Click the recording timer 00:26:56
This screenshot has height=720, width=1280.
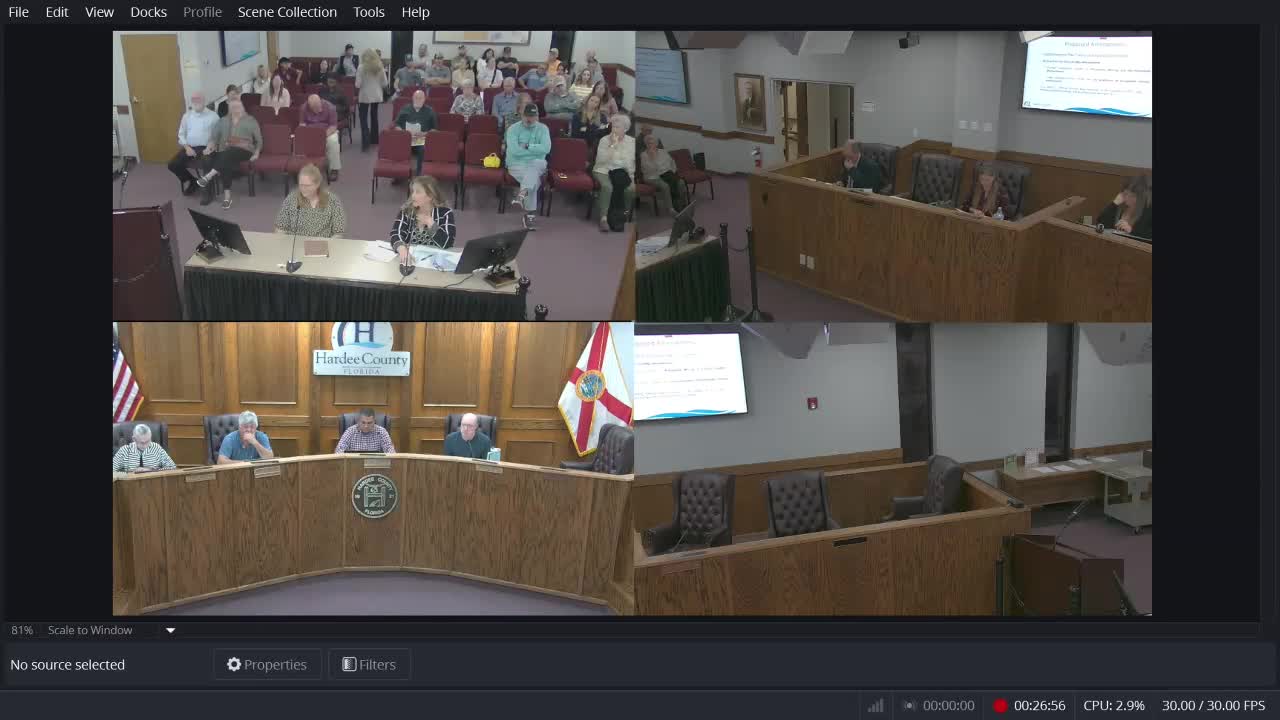pos(1039,705)
